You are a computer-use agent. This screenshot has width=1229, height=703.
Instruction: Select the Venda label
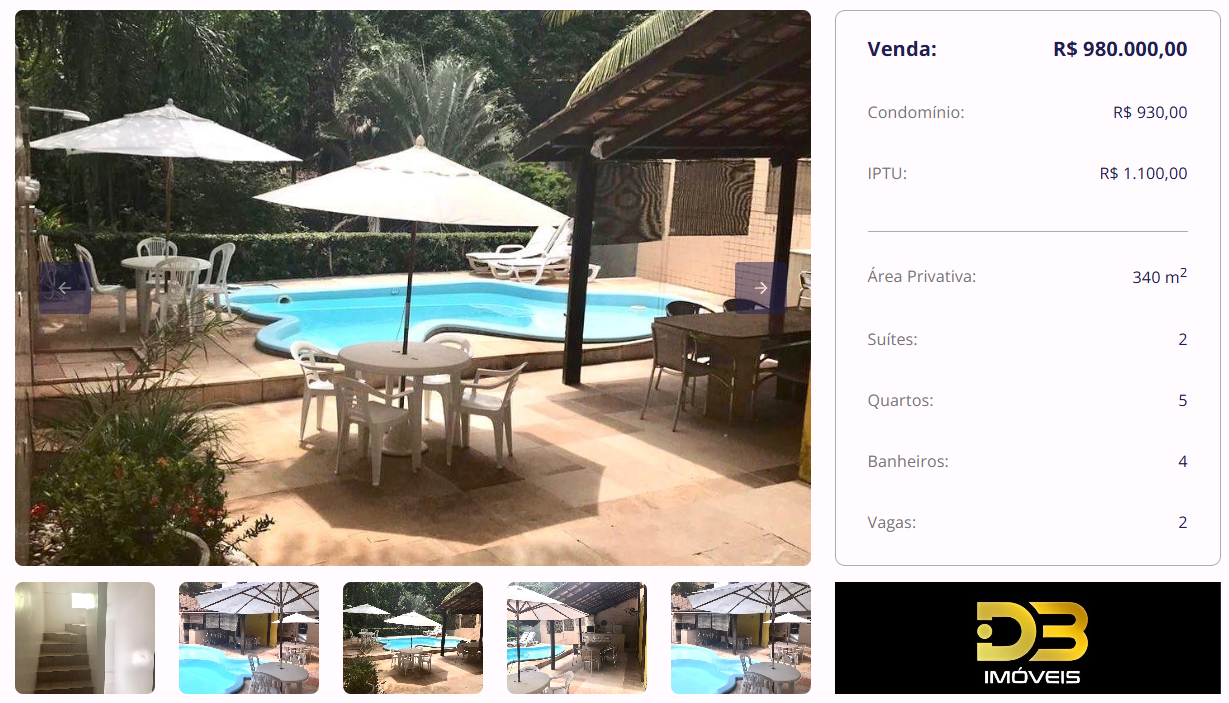902,49
